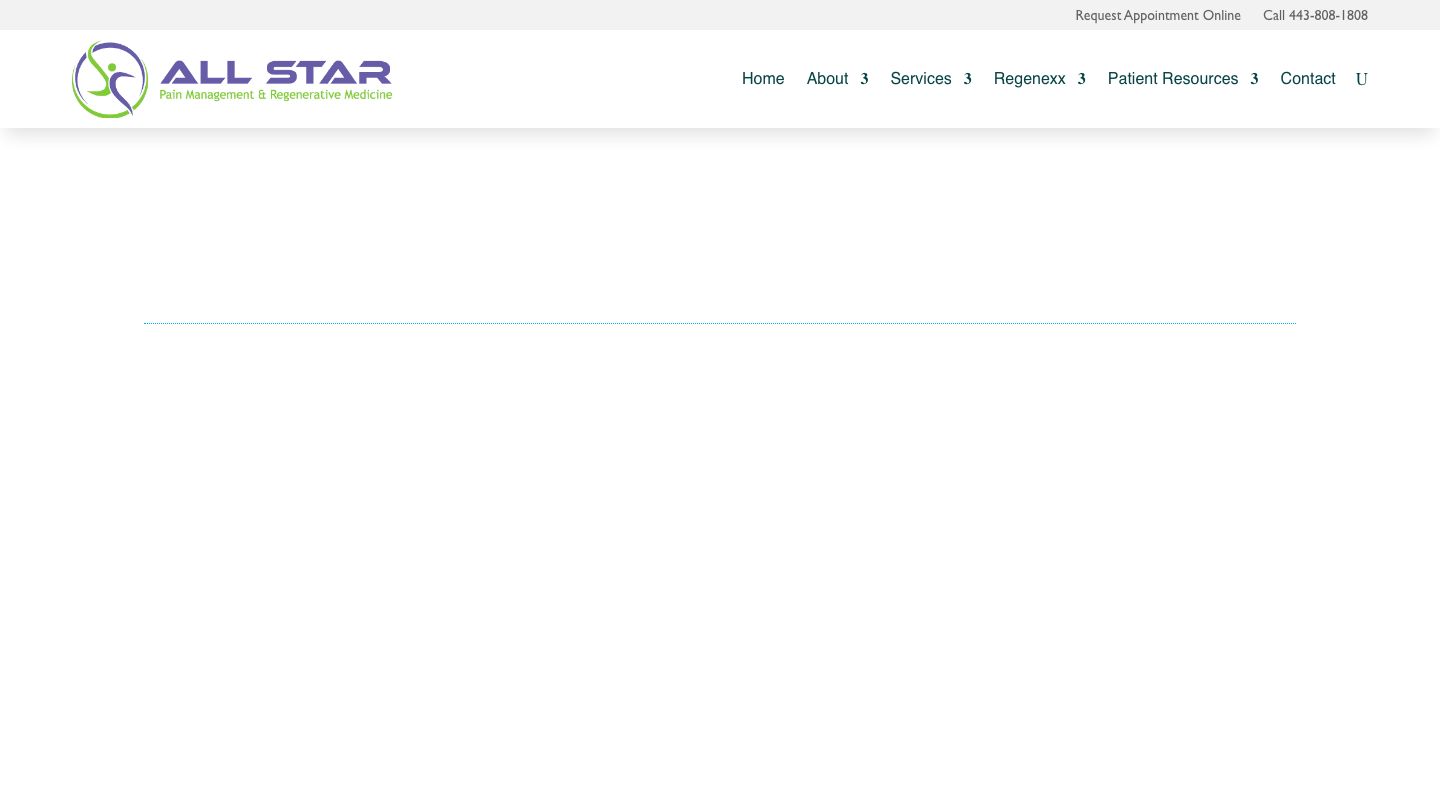Expand the Patient Resources submenu arrow
Viewport: 1440px width, 810px height.
pyautogui.click(x=1254, y=79)
